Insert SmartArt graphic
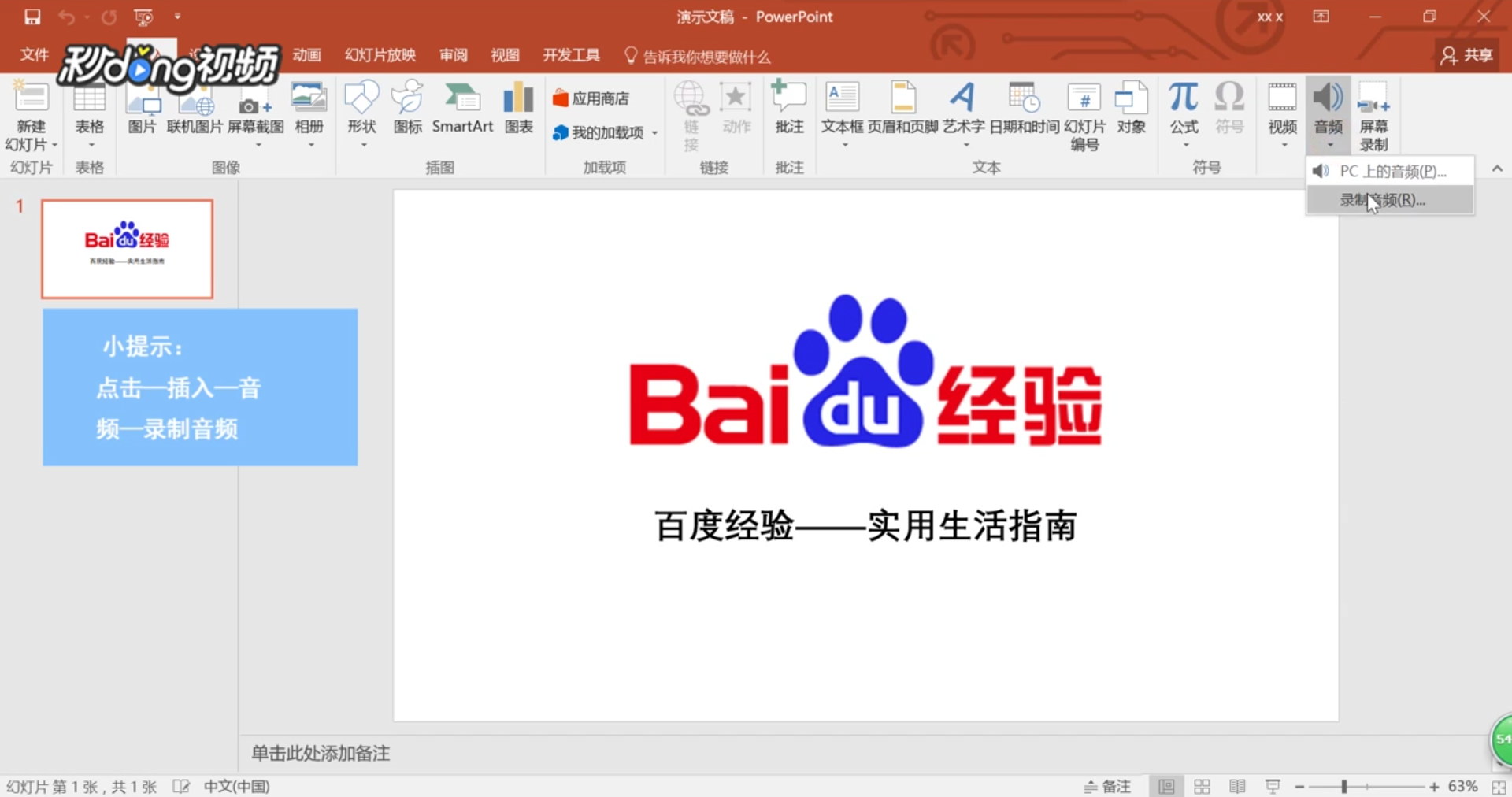The height and width of the screenshot is (797, 1512). click(x=462, y=108)
